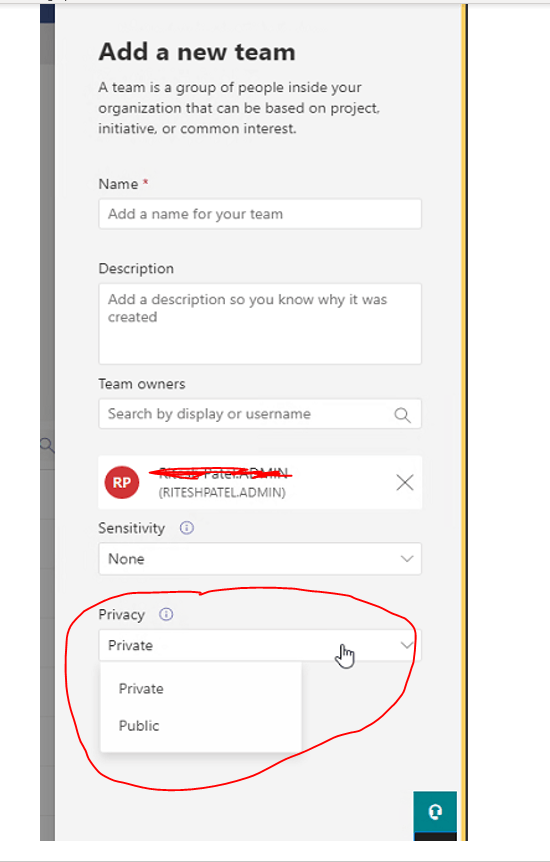Image resolution: width=550 pixels, height=862 pixels.
Task: Click the teal help headset button
Action: [x=435, y=812]
